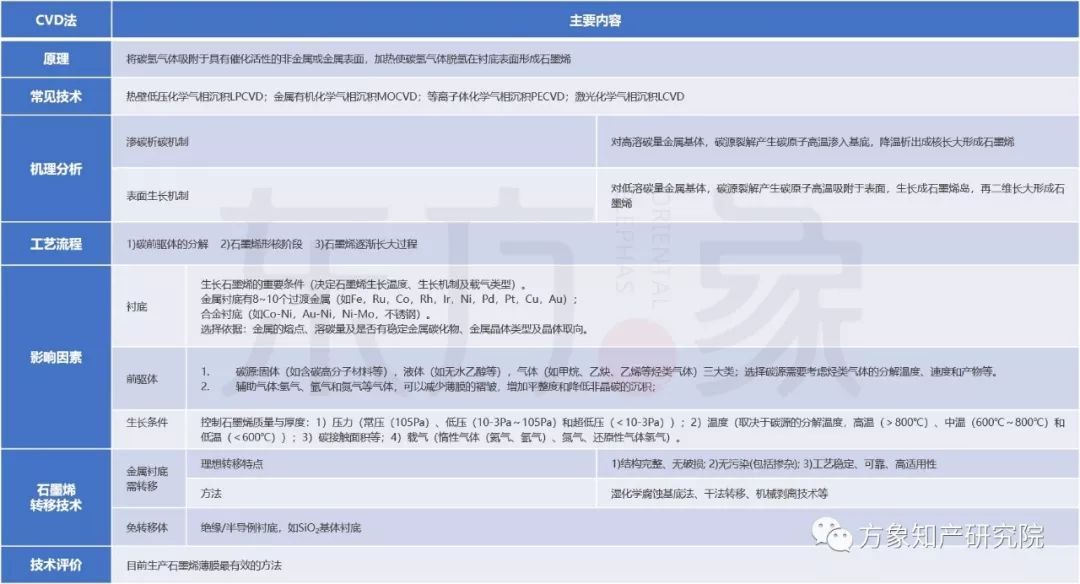Select the alloy substrate line 'Co-Ni, Au-Ni, Ni-Mo'
1080x584 pixels.
(316, 314)
